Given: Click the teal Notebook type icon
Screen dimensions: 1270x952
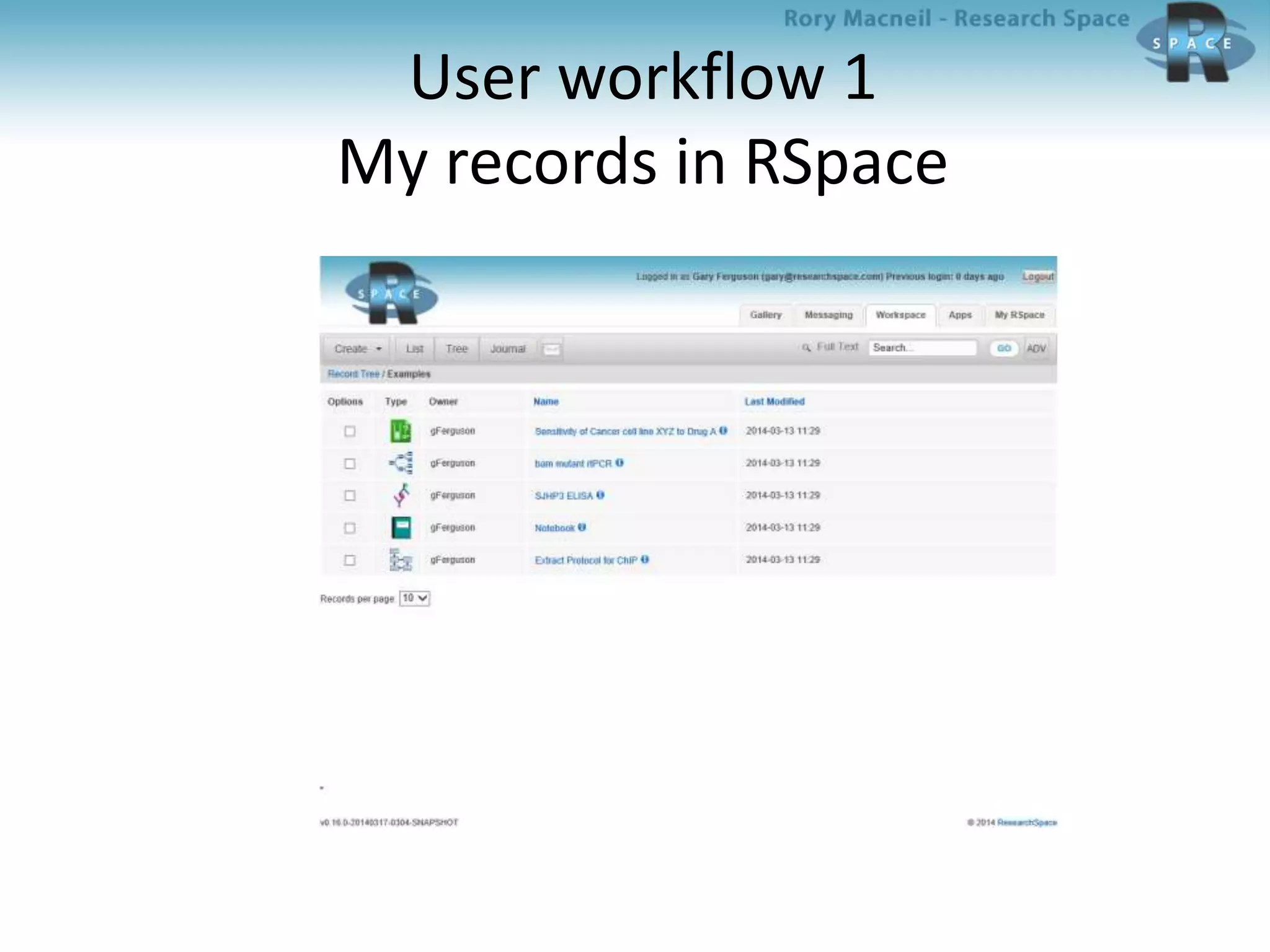Looking at the screenshot, I should pos(401,527).
